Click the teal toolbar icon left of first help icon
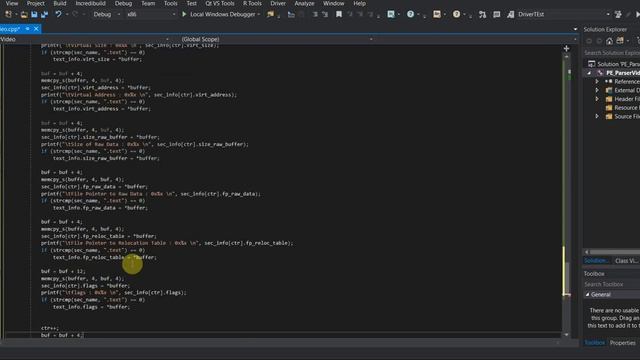 tap(391, 14)
